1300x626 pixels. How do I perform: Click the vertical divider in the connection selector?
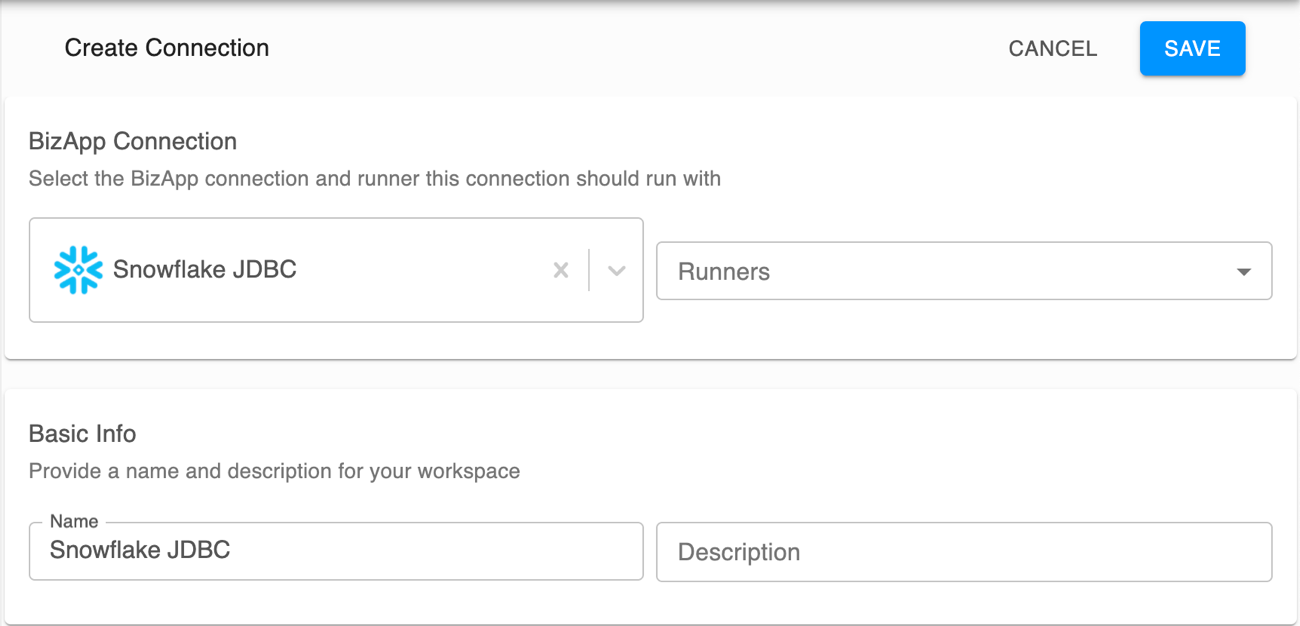tap(589, 270)
